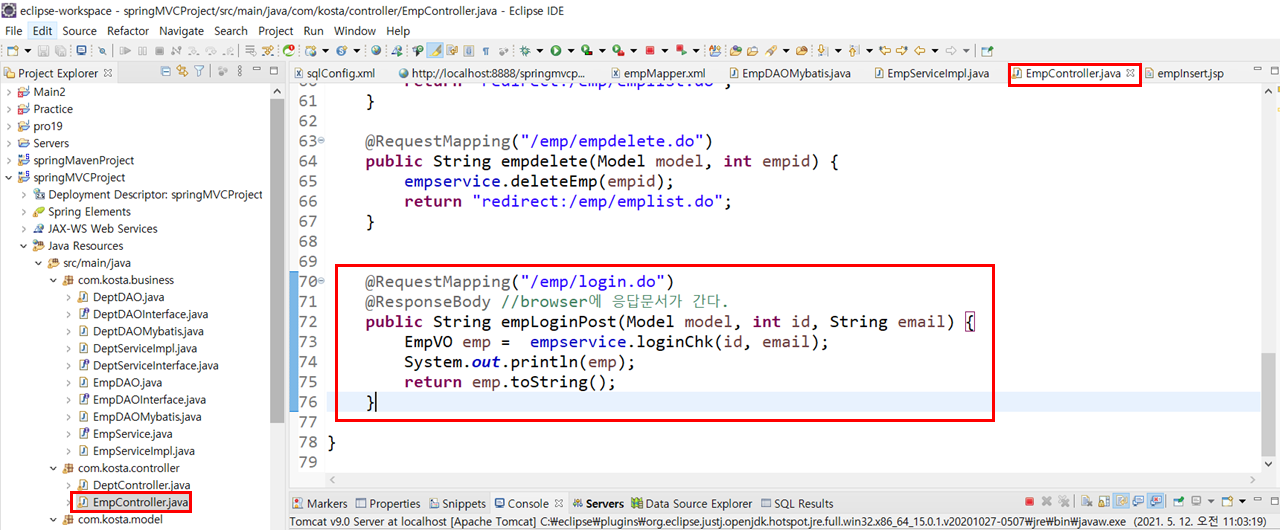Viewport: 1280px width, 530px height.
Task: Open the Source menu
Action: [x=79, y=31]
